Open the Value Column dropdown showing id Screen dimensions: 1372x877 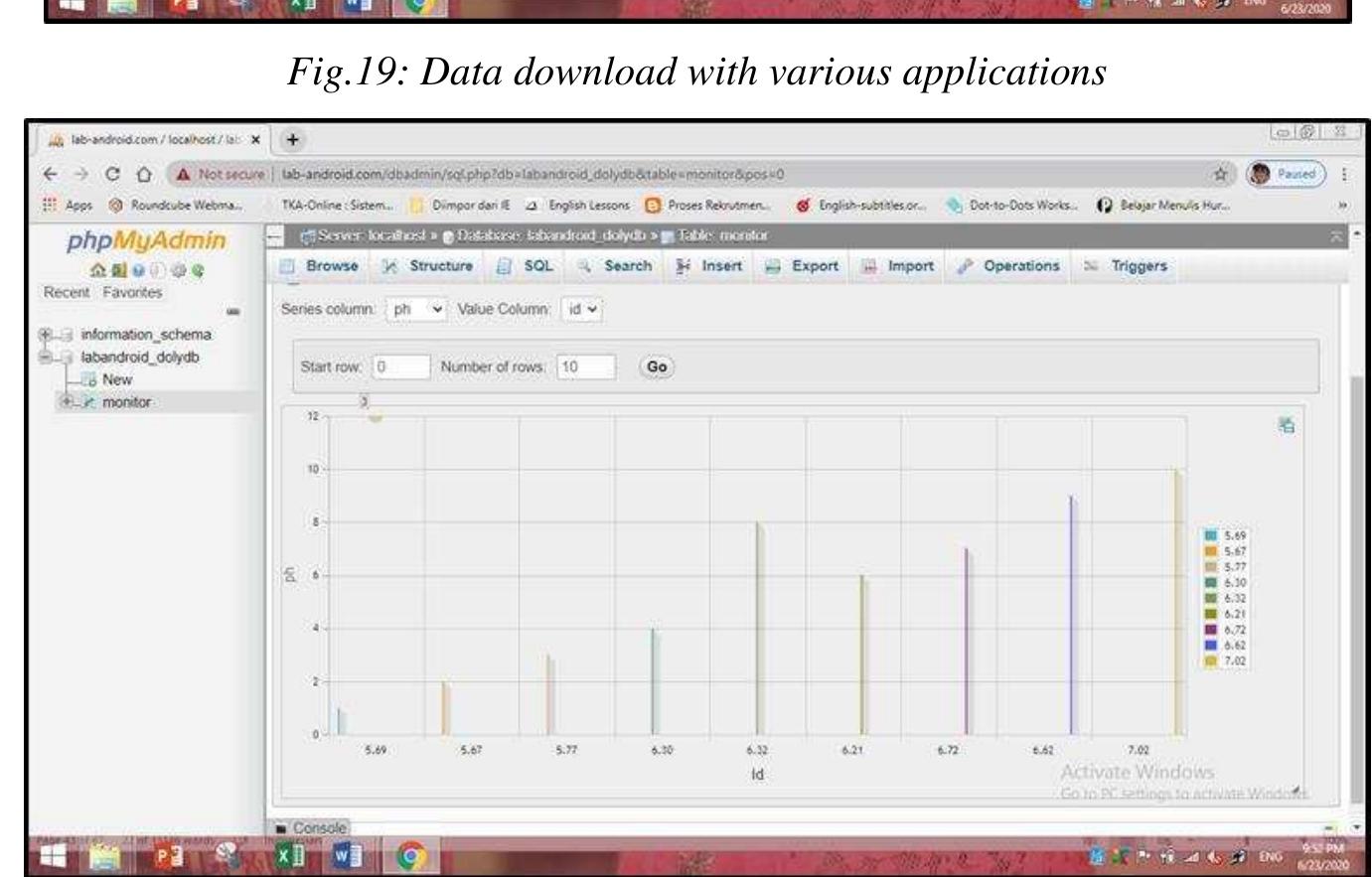pos(582,309)
